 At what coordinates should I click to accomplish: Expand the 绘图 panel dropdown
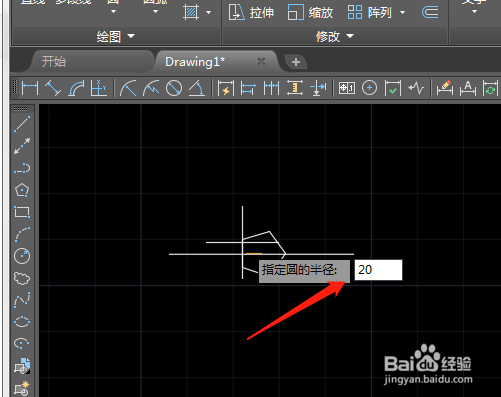131,36
